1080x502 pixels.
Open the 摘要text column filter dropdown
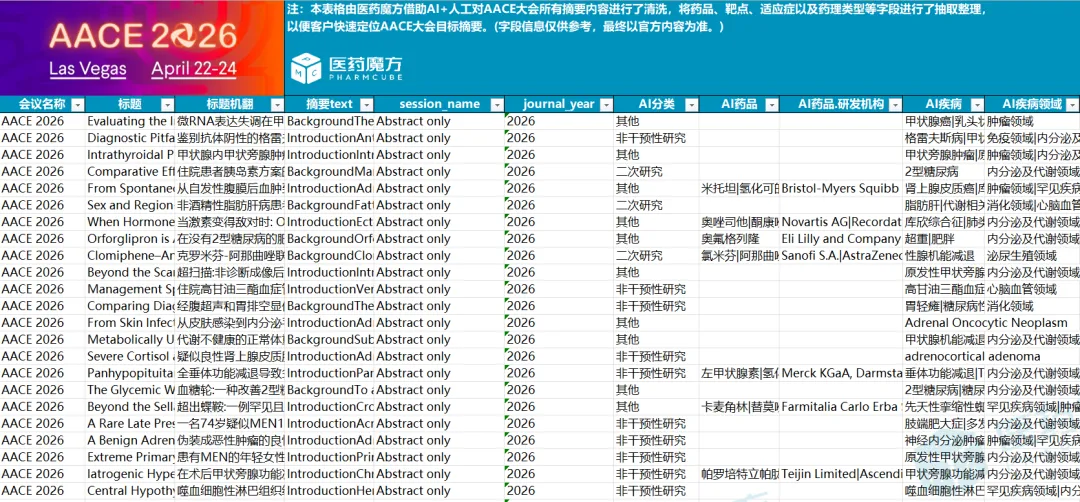coord(367,104)
